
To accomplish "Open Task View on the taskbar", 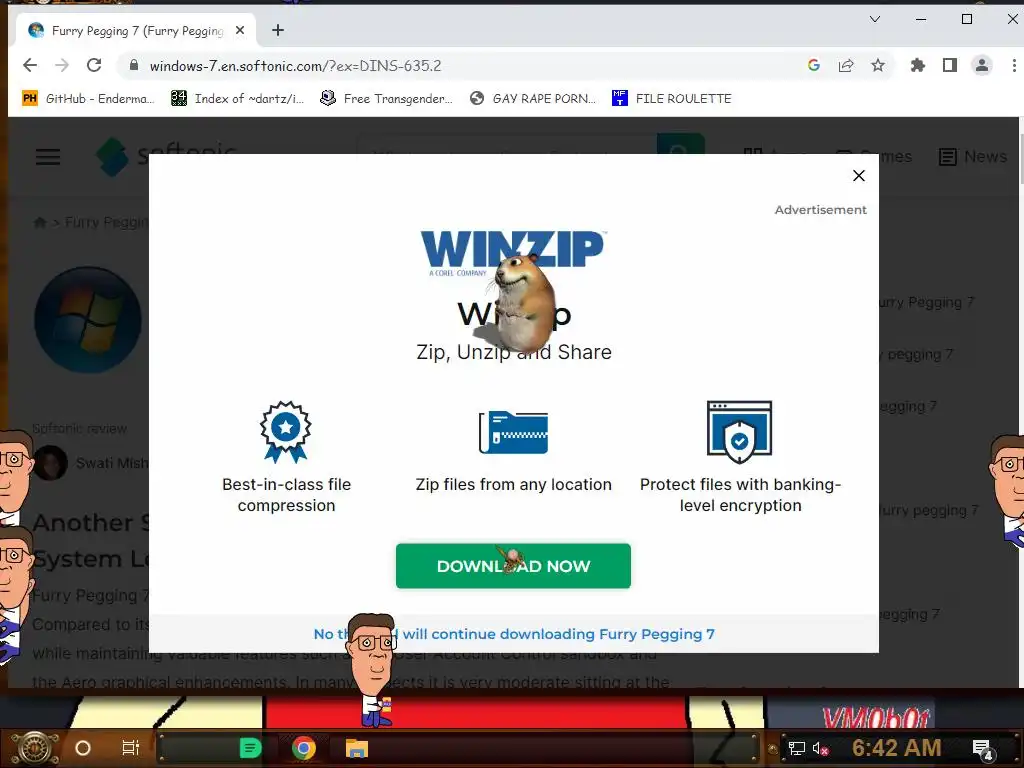I will click(131, 748).
